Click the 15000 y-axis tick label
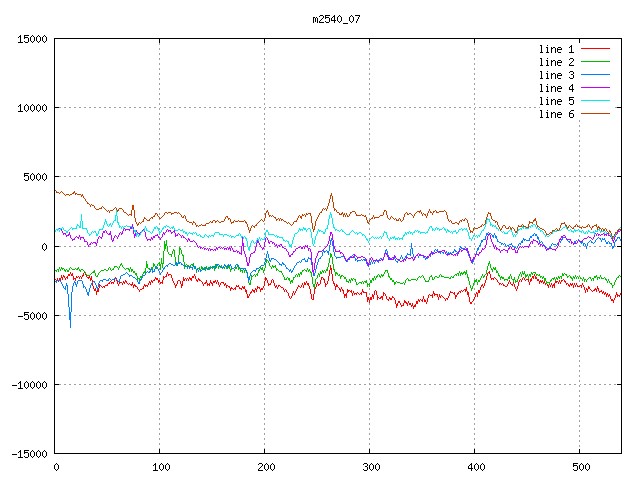 (x=32, y=39)
